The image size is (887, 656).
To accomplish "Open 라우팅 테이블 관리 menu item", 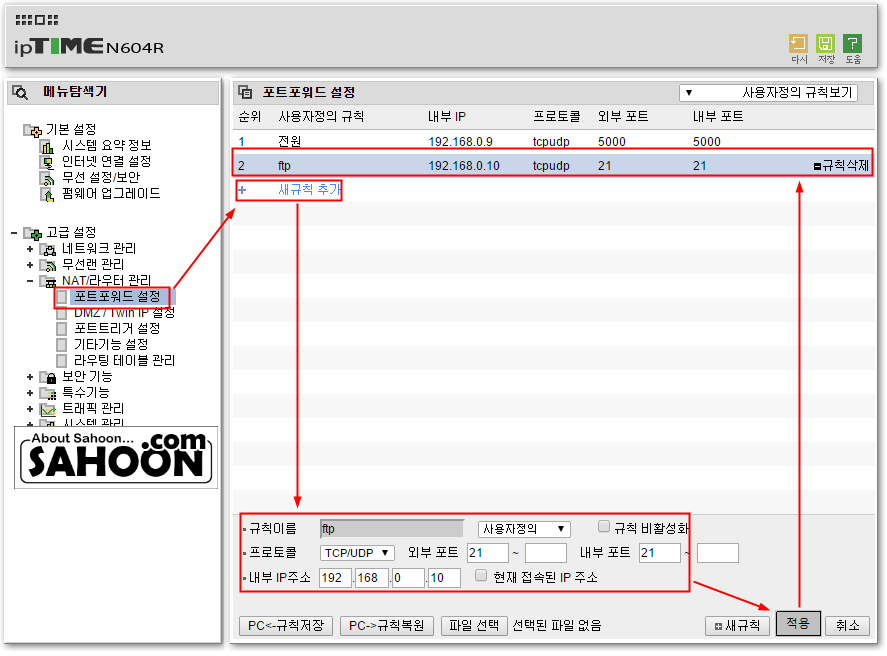I will click(124, 361).
